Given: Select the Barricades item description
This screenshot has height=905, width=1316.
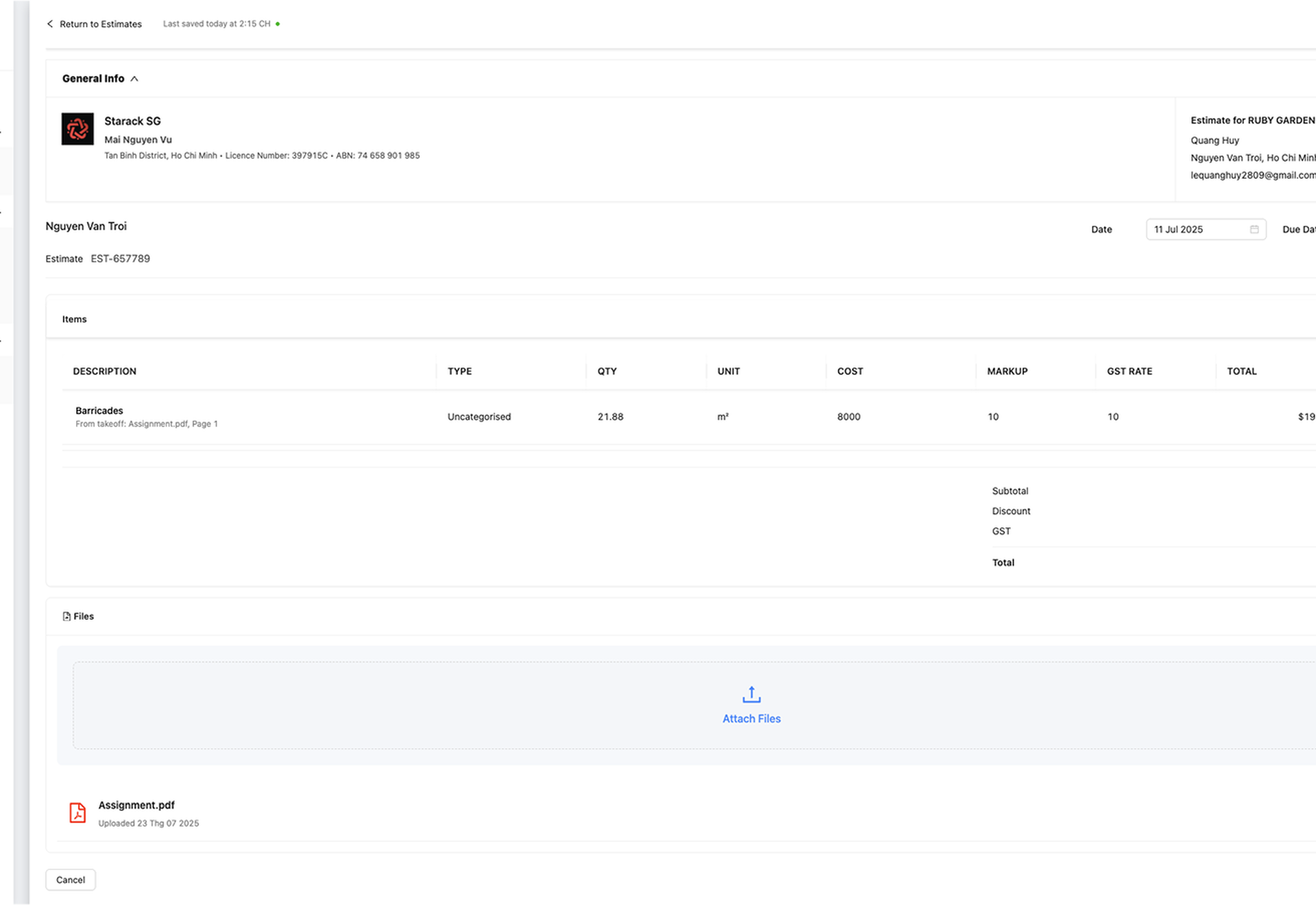Looking at the screenshot, I should coord(99,411).
